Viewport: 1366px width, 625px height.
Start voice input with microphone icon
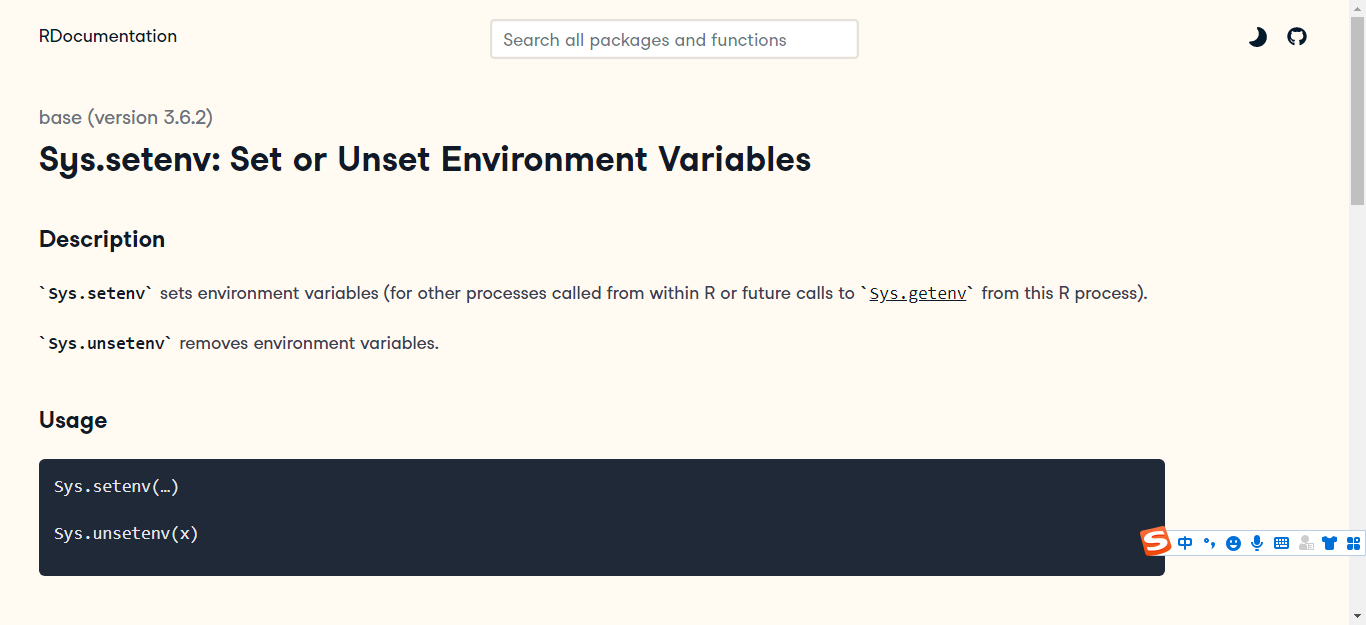(1257, 543)
